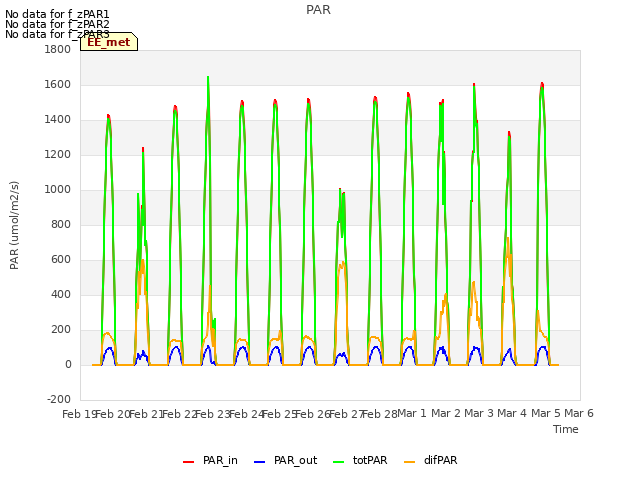Select the 1200 y-axis tick label

58,155
